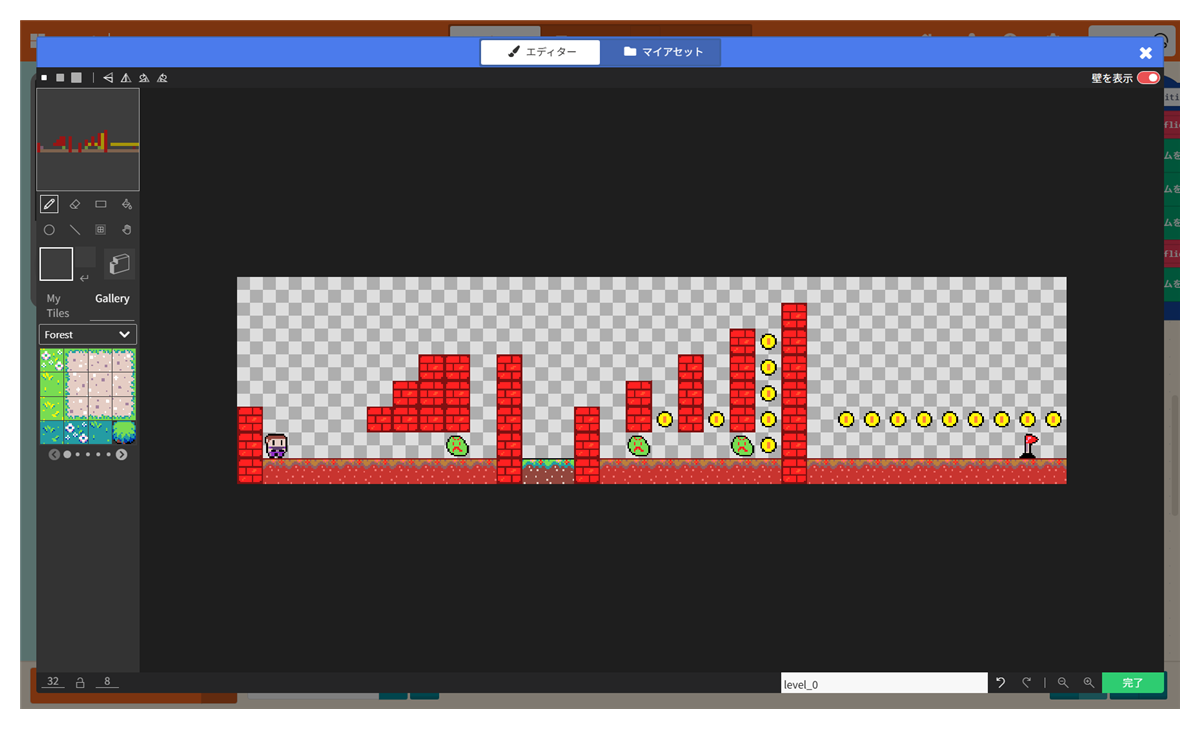This screenshot has height=729, width=1200.
Task: Go to previous tile gallery page
Action: coord(54,455)
